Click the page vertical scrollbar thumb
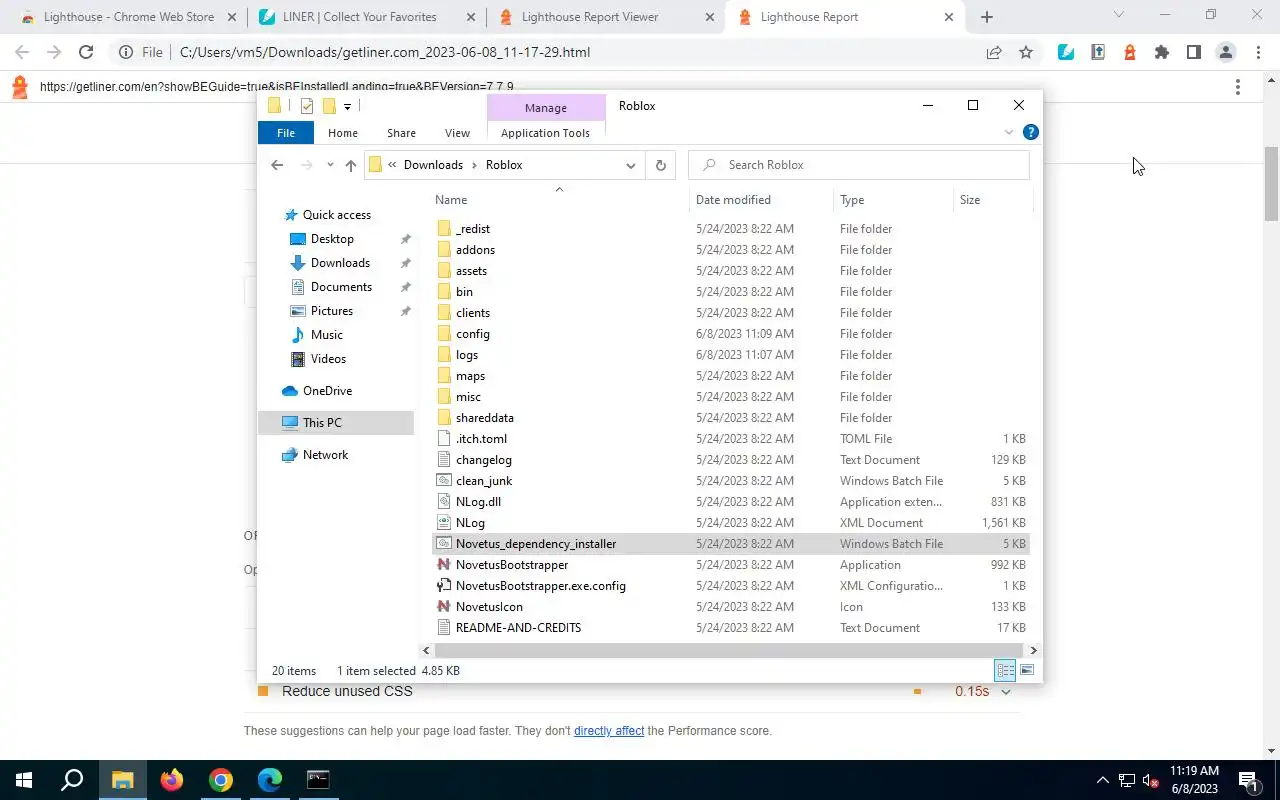The width and height of the screenshot is (1280, 800). coord(1272,183)
